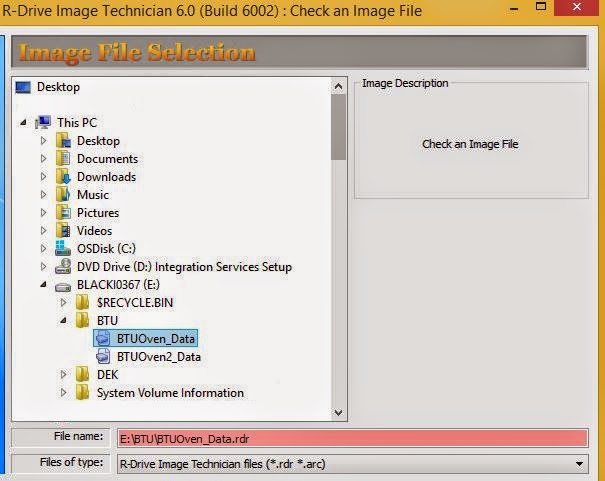This screenshot has width=605, height=481.
Task: Select the 'Pictures' tree row text
Action: click(98, 213)
